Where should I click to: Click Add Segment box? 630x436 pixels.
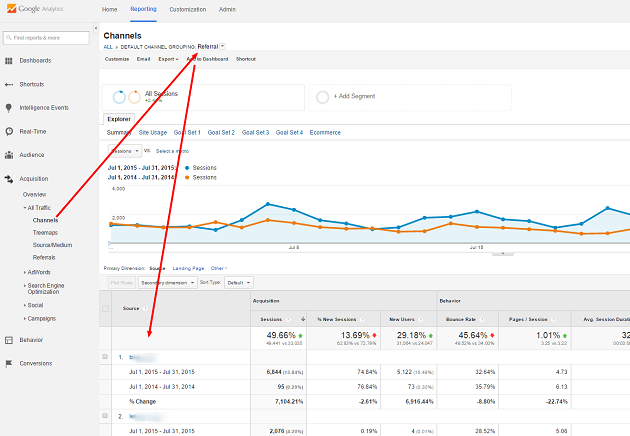point(410,97)
